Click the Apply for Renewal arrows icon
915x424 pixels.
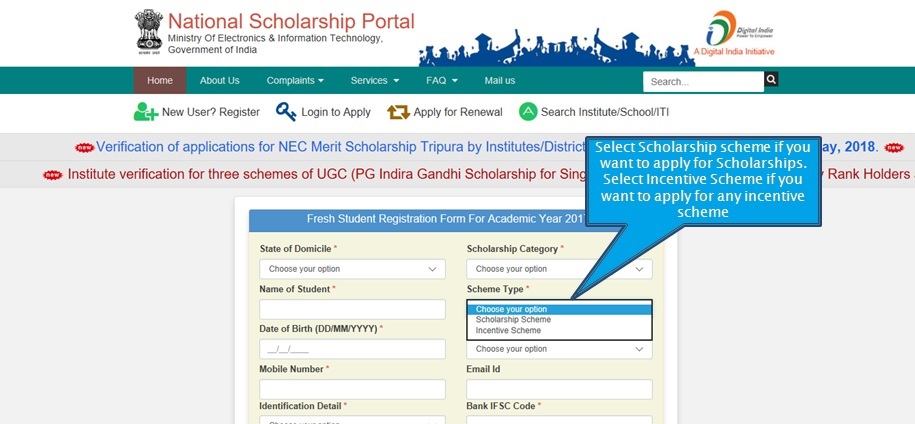point(399,112)
